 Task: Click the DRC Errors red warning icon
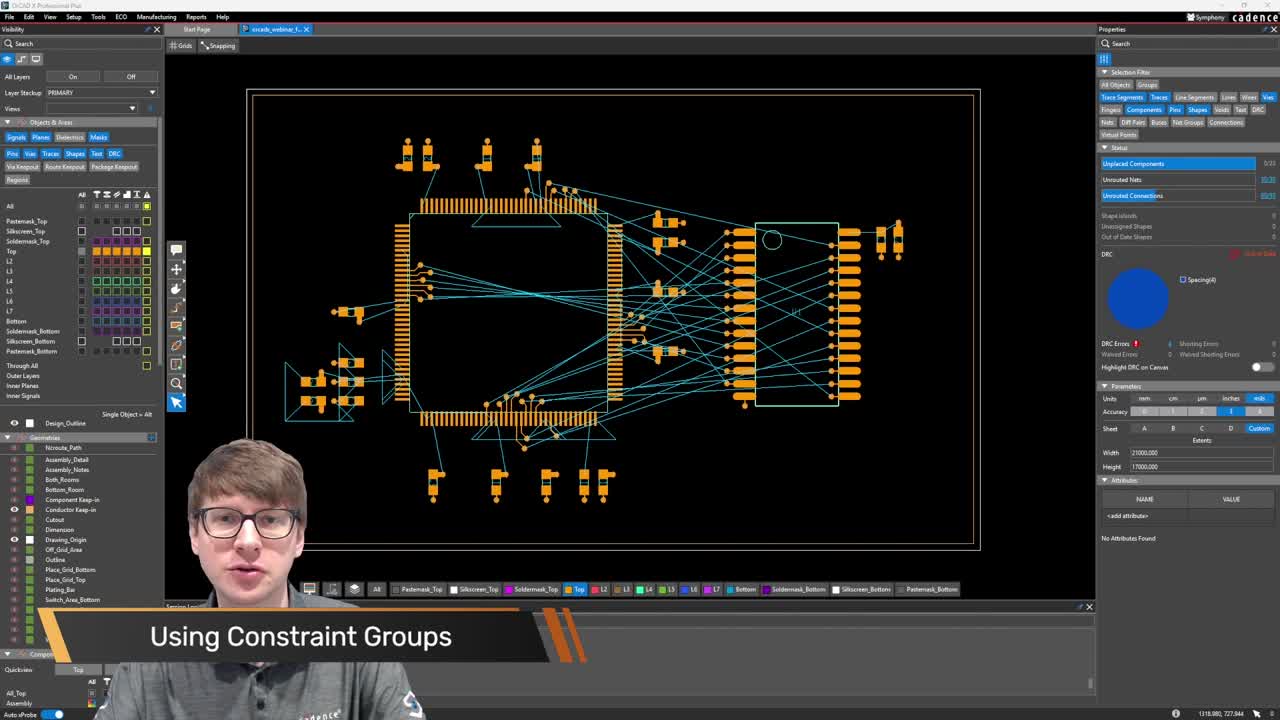click(1136, 344)
